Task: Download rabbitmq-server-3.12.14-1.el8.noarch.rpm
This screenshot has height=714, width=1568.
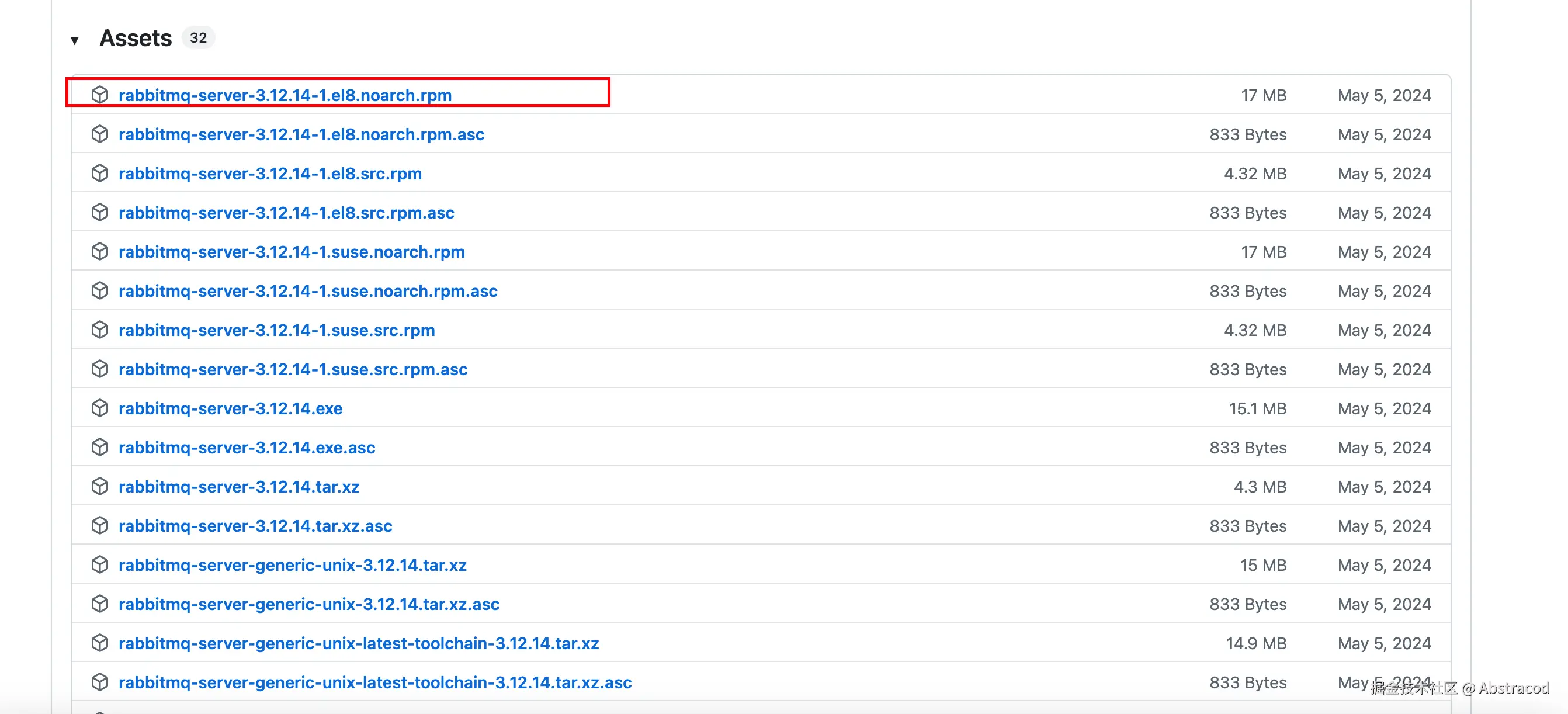Action: point(285,96)
